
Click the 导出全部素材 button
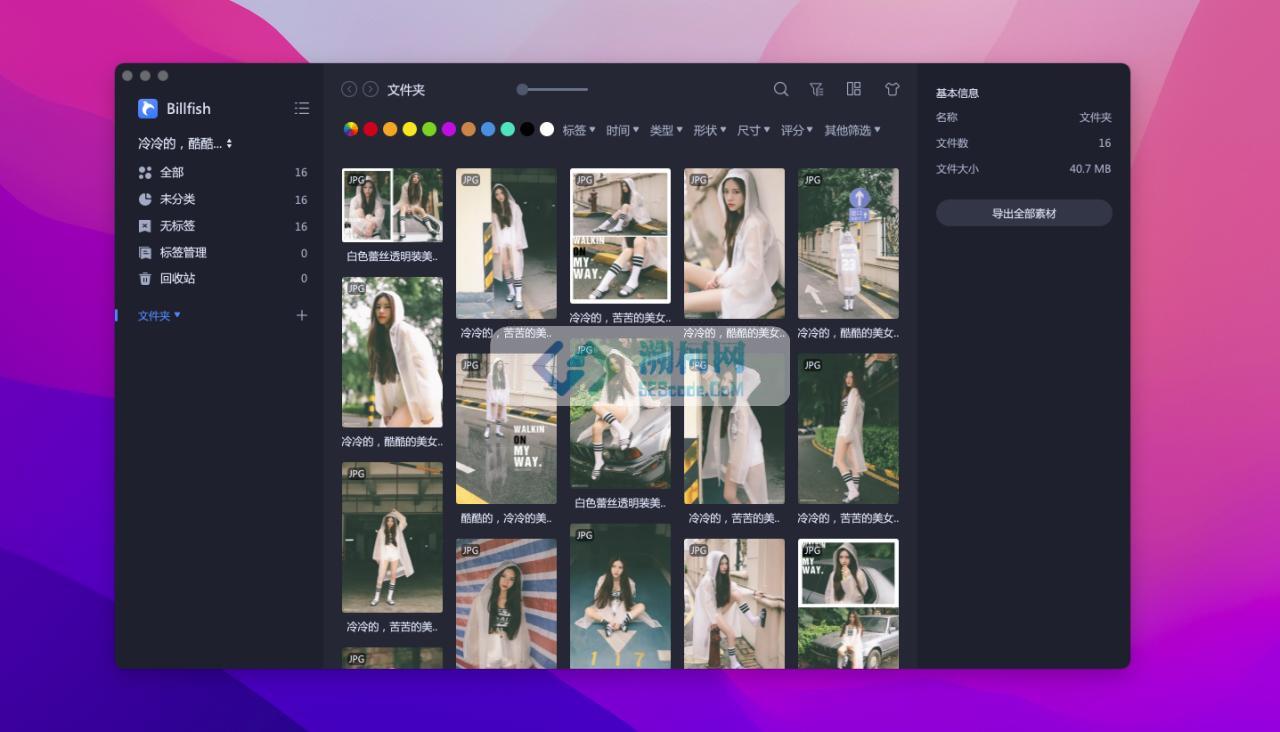click(x=1024, y=213)
